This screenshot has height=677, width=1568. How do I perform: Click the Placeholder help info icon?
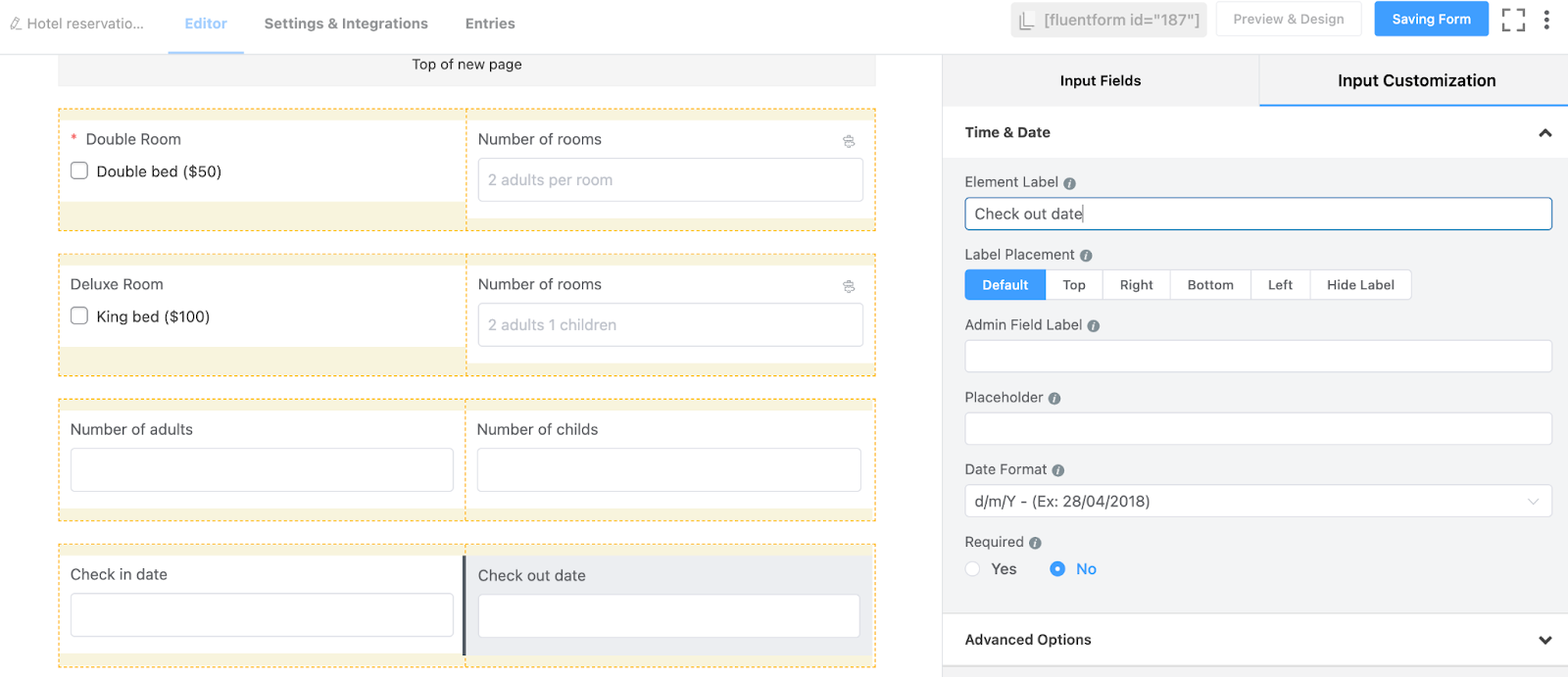point(1054,399)
